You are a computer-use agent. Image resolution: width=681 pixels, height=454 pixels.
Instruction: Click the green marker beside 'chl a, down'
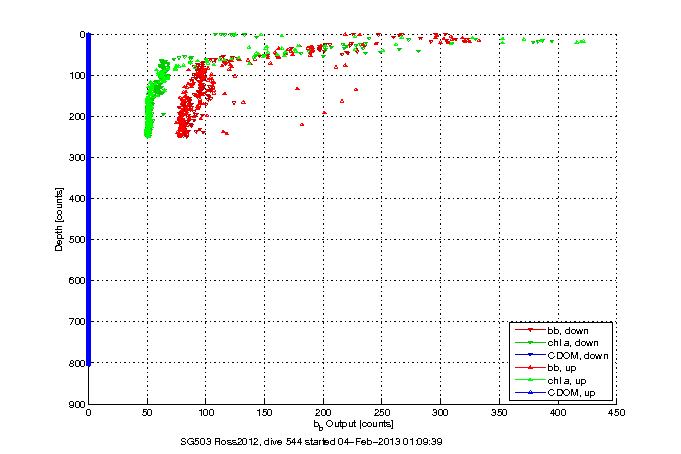click(530, 343)
